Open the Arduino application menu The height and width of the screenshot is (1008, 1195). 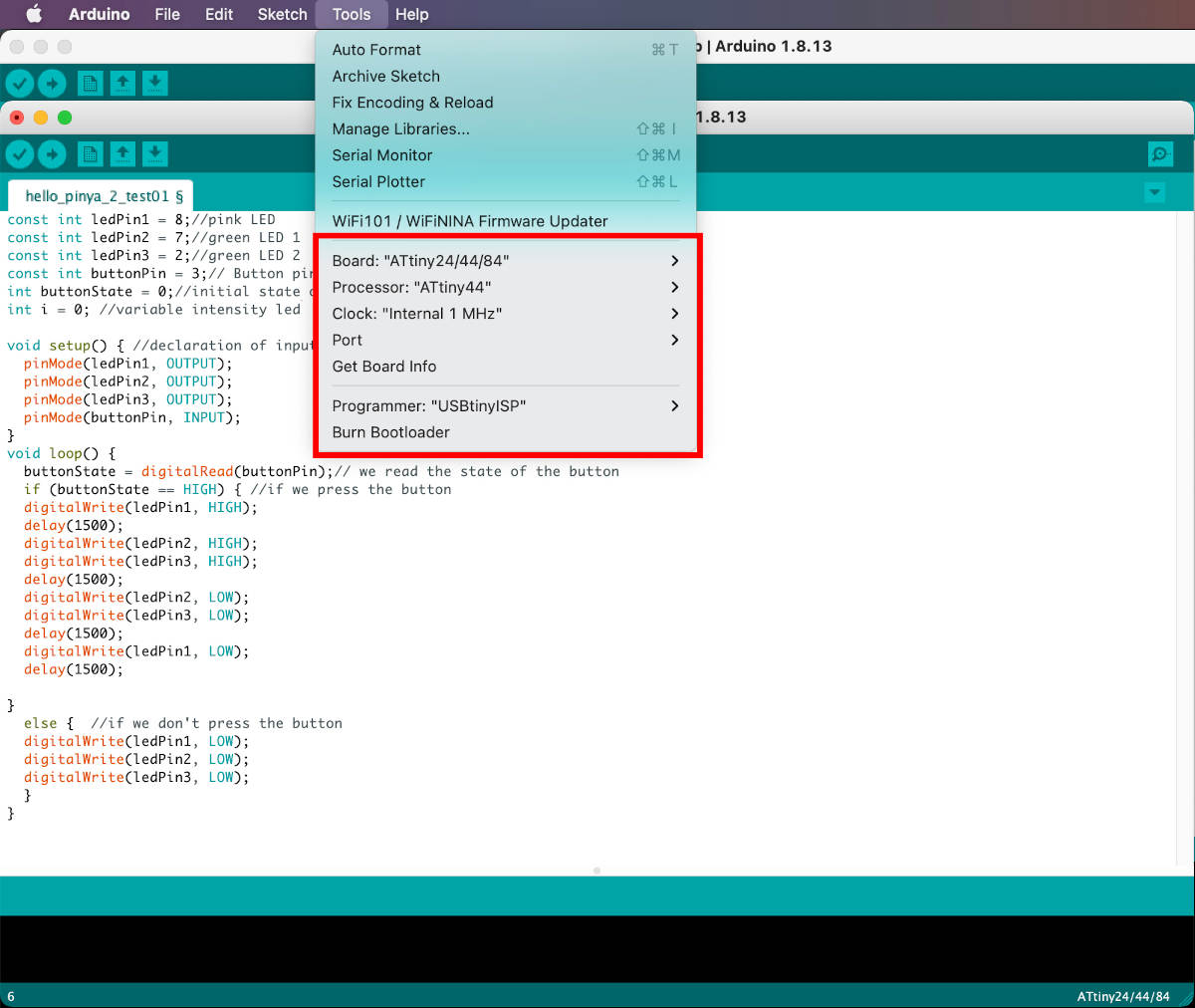[x=99, y=14]
